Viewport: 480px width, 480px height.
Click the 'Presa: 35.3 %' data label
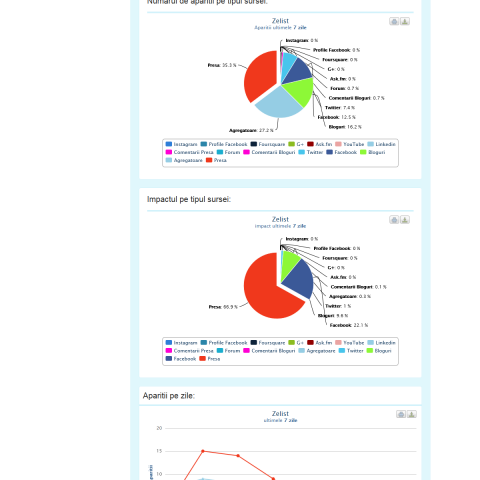pos(222,65)
